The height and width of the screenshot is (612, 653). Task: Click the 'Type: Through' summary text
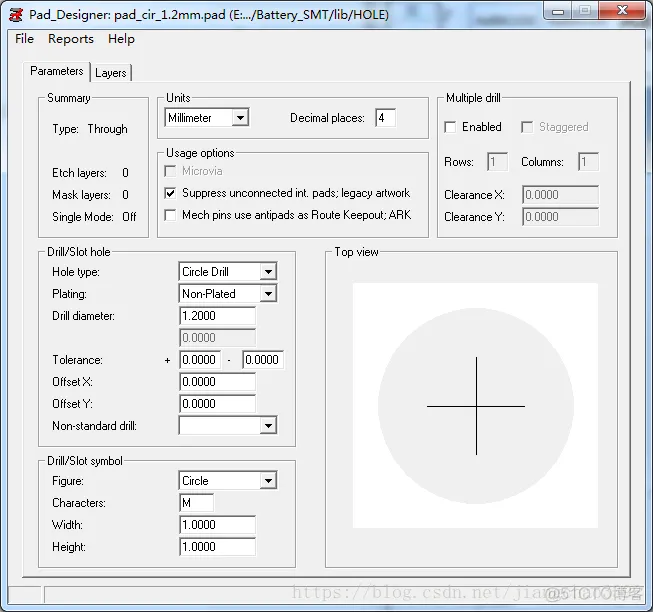tap(90, 129)
